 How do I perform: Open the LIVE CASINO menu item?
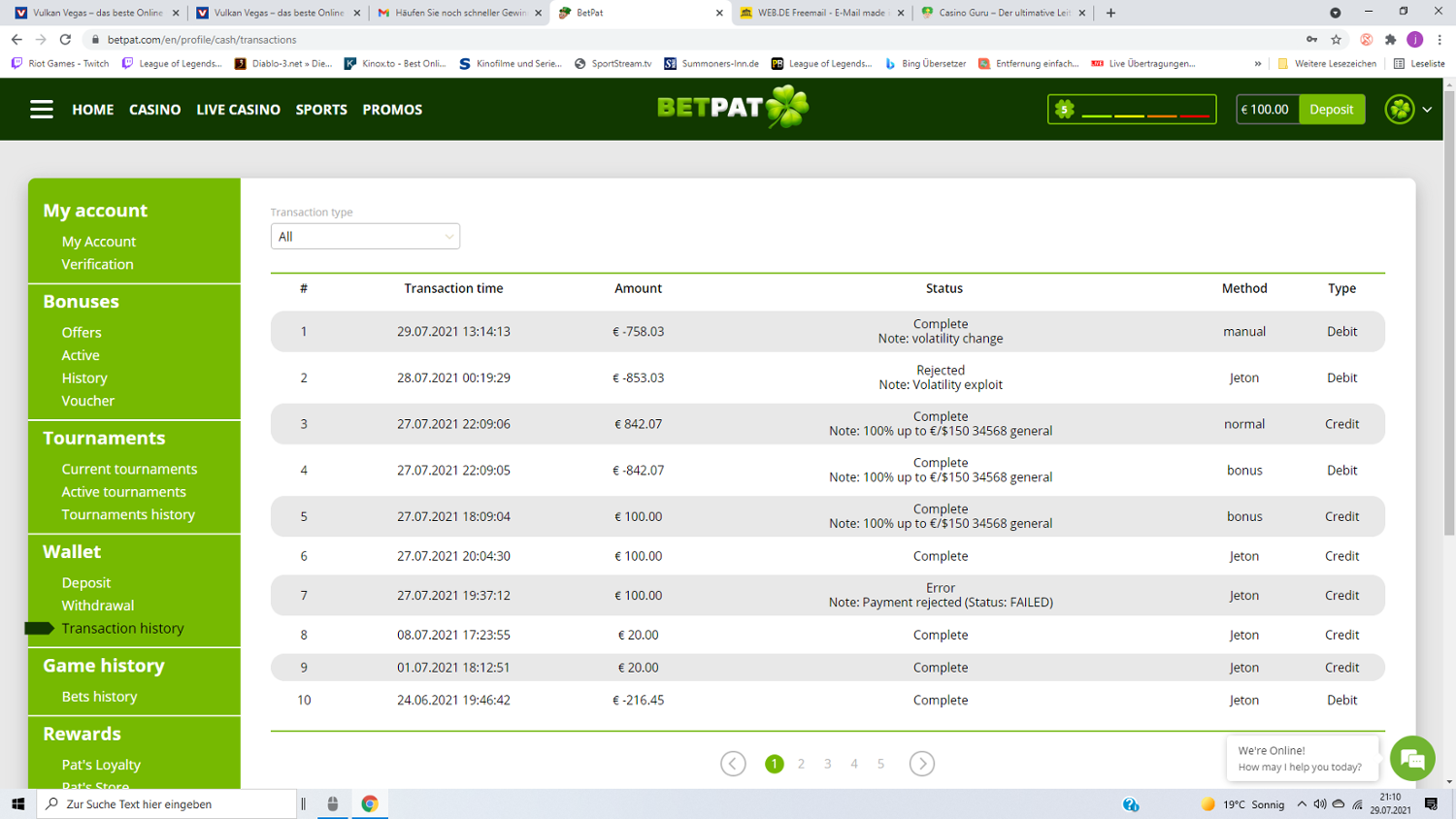238,110
